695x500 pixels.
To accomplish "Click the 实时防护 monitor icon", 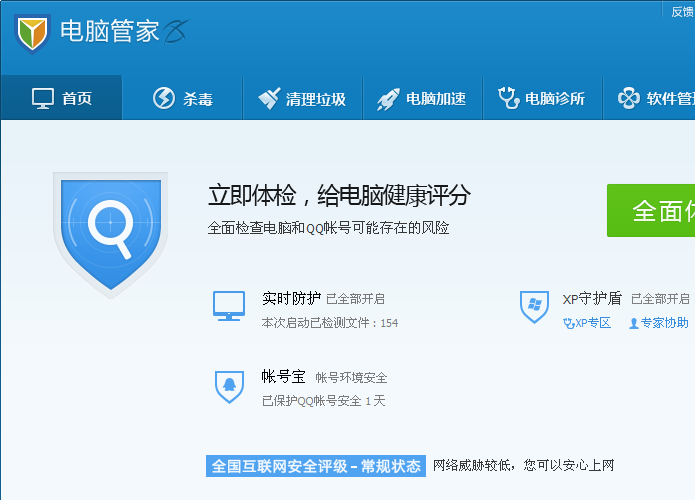I will [x=229, y=306].
